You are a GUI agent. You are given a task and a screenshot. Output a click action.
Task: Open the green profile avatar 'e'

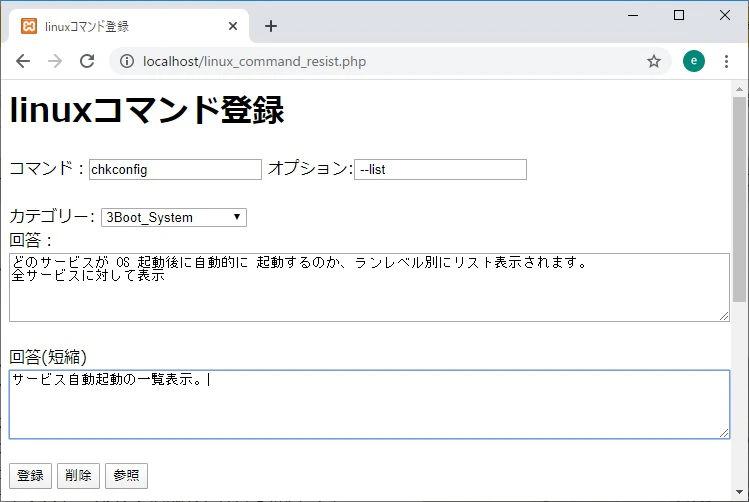[694, 61]
